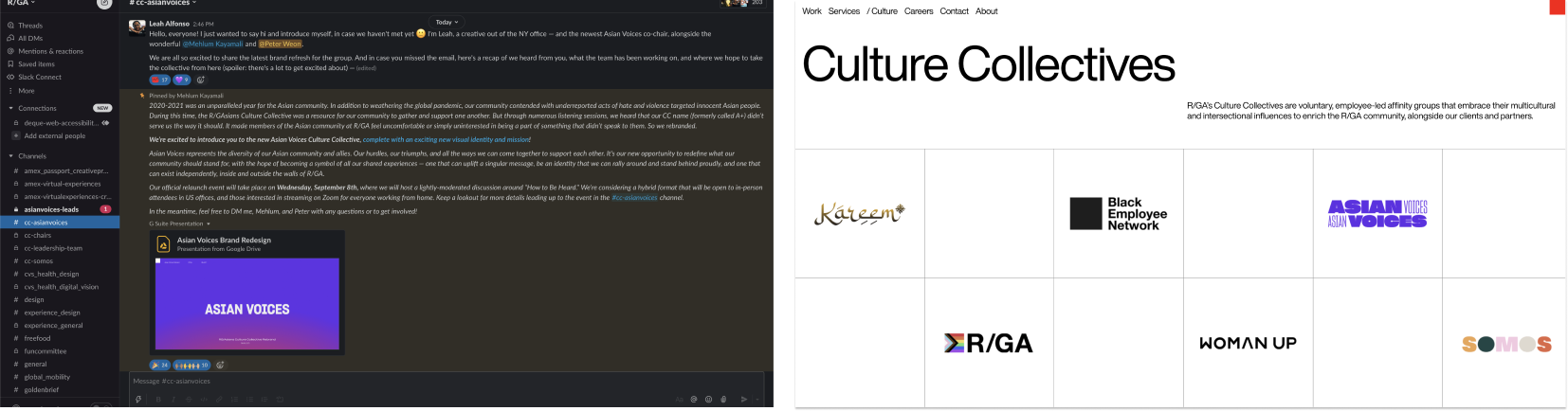Image resolution: width=1568 pixels, height=411 pixels.
Task: Open the Today date dropdown
Action: click(x=447, y=22)
